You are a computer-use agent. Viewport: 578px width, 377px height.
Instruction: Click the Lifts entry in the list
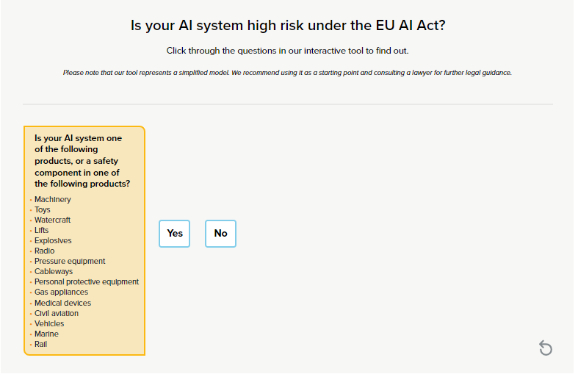coord(41,230)
